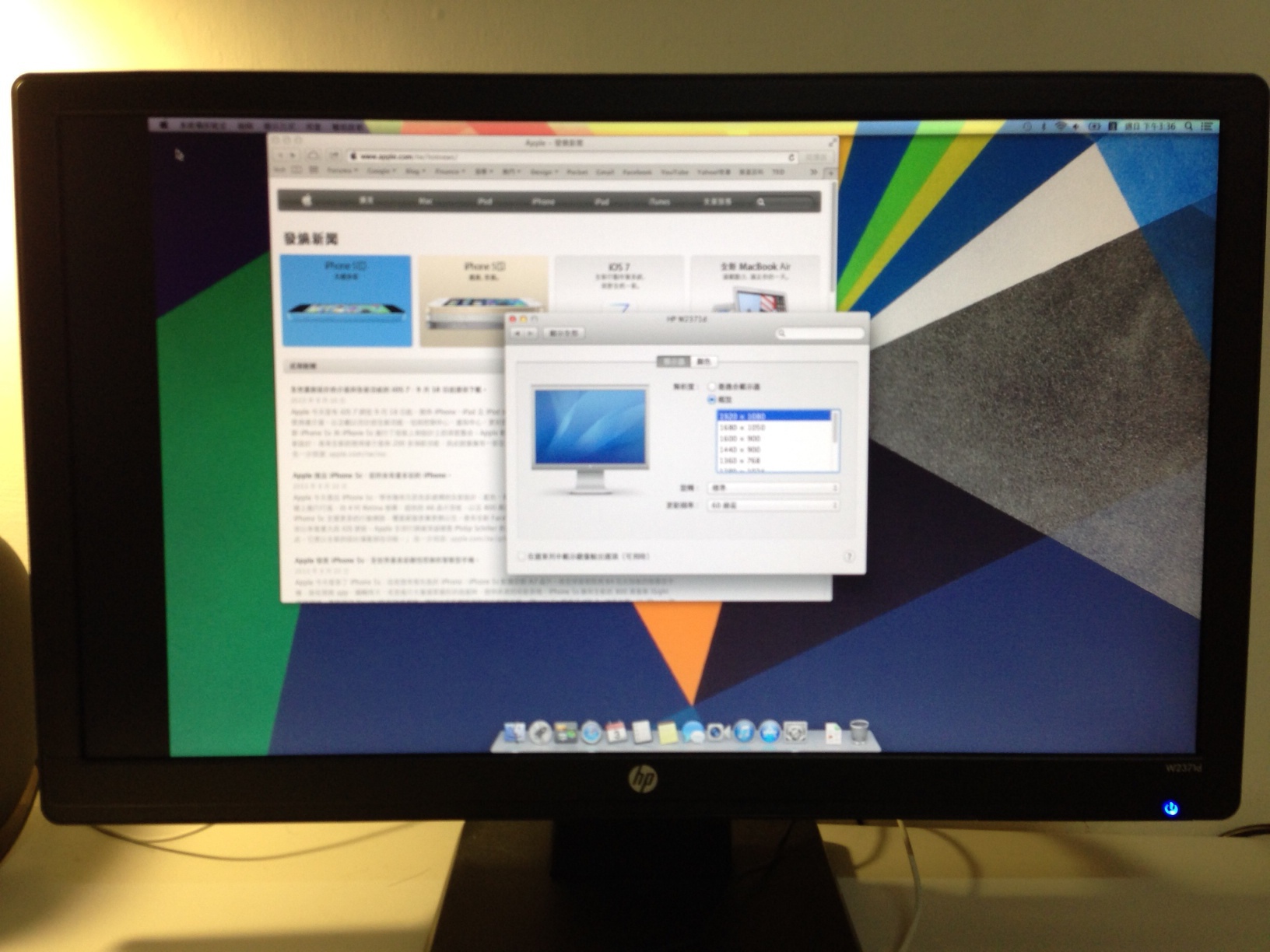Open Mission Control from the Dock
This screenshot has width=1270, height=952.
[565, 732]
